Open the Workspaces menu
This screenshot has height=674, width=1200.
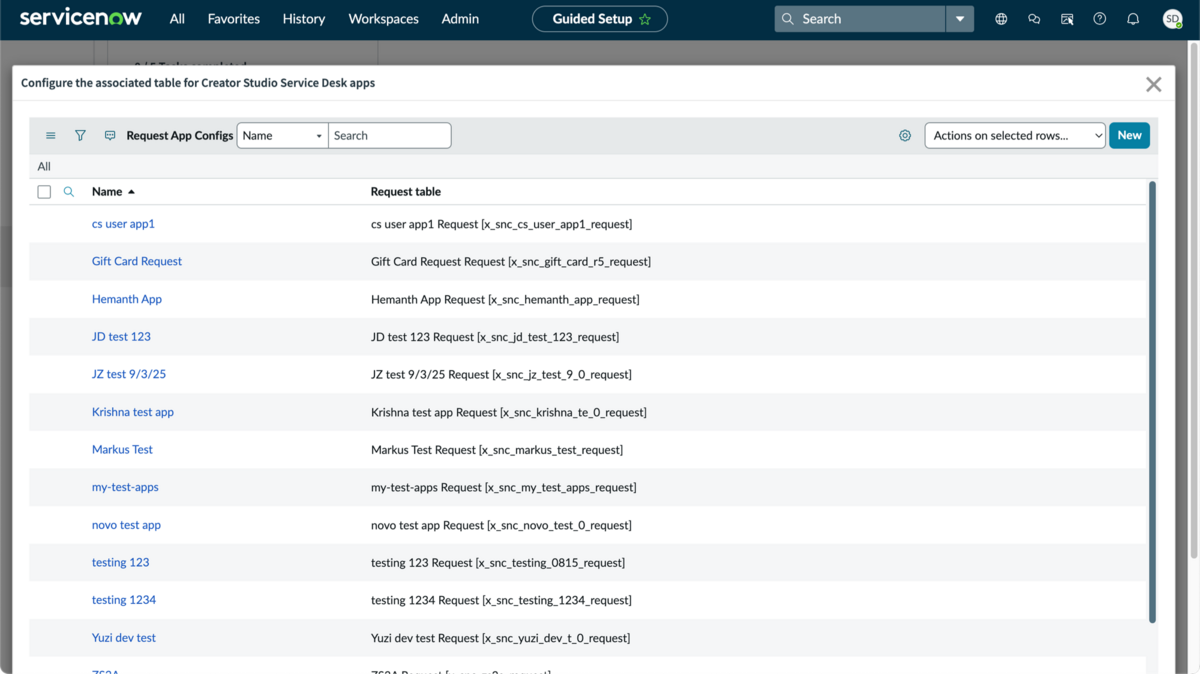click(383, 19)
